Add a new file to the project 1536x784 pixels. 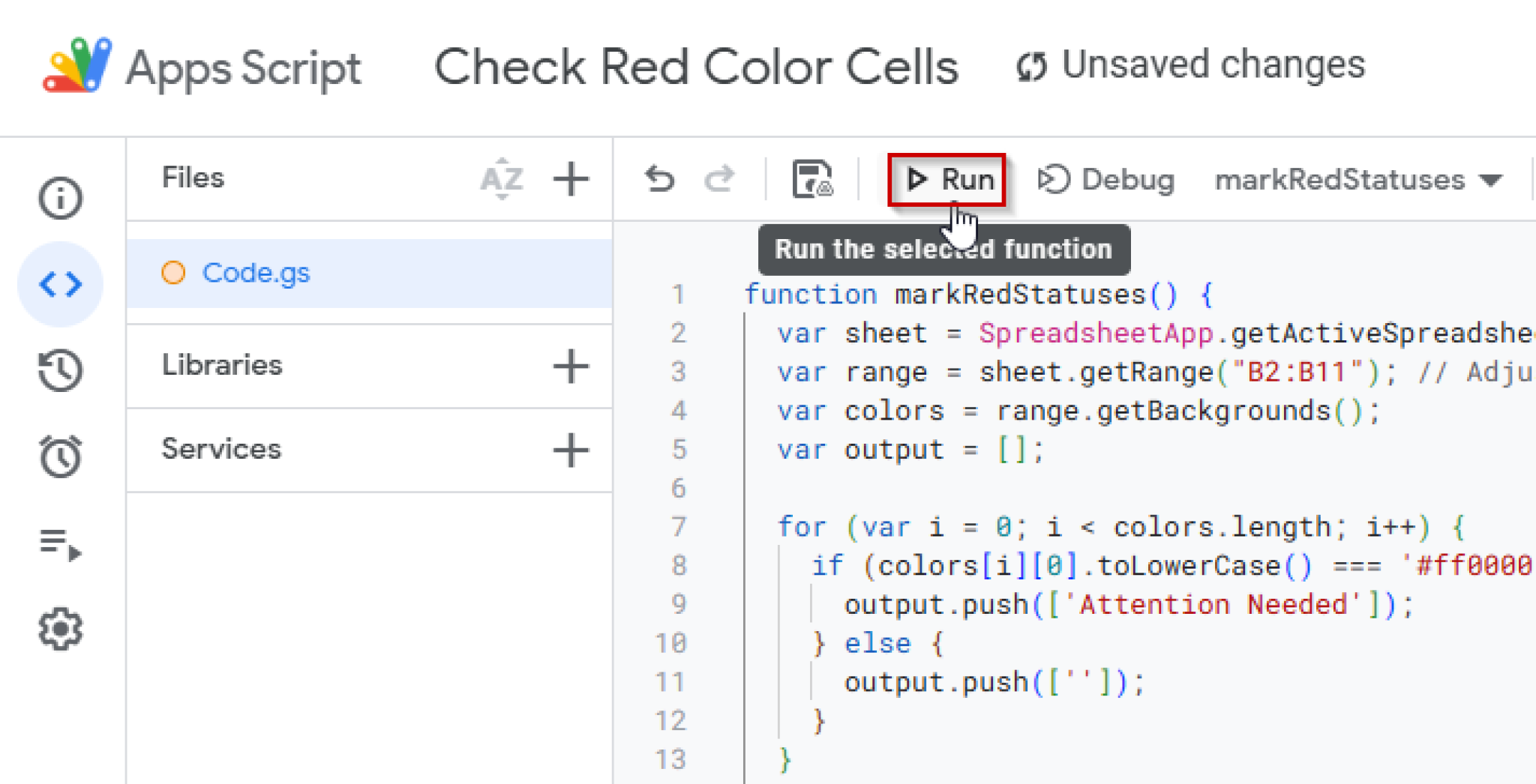[x=571, y=178]
